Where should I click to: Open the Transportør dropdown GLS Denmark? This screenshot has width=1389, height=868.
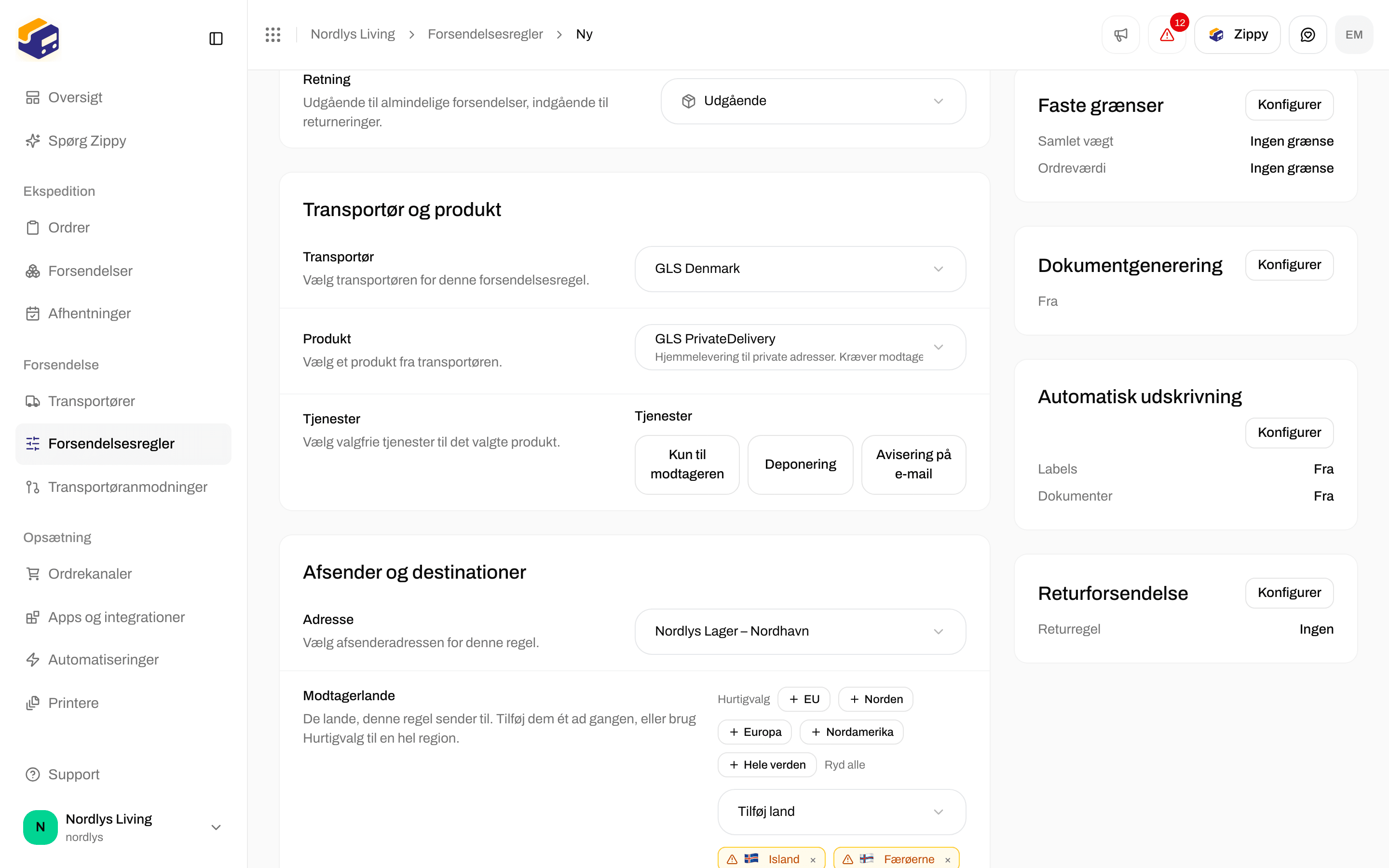(800, 269)
